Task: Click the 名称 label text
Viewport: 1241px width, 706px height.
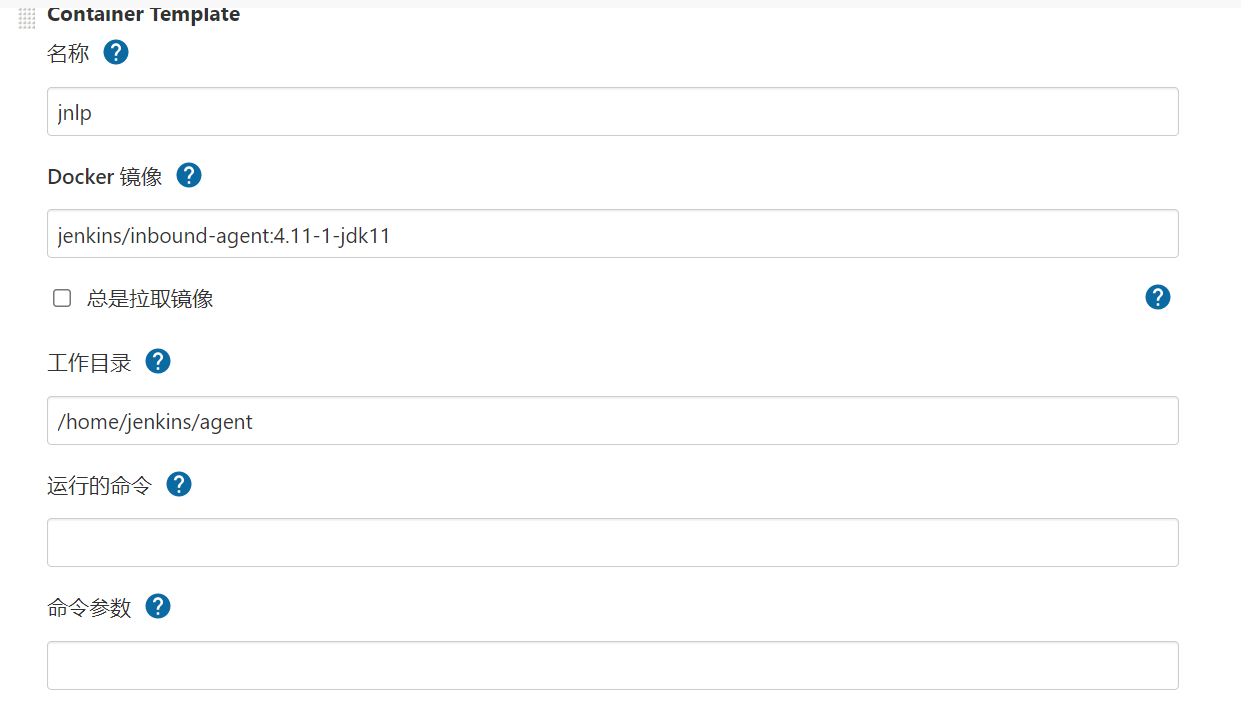Action: click(x=68, y=54)
